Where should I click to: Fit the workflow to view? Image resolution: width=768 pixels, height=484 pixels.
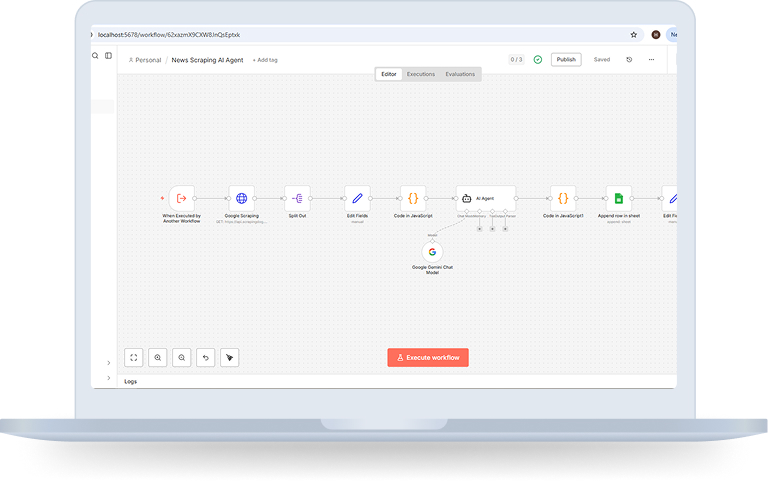point(134,357)
